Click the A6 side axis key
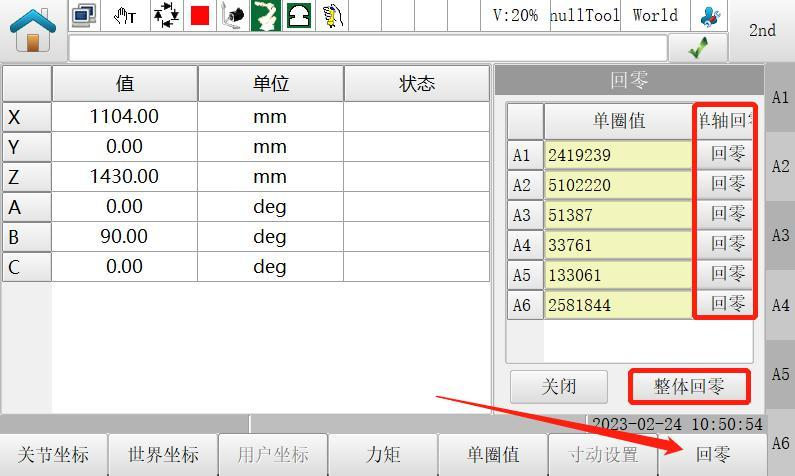The width and height of the screenshot is (795, 476). (780, 443)
